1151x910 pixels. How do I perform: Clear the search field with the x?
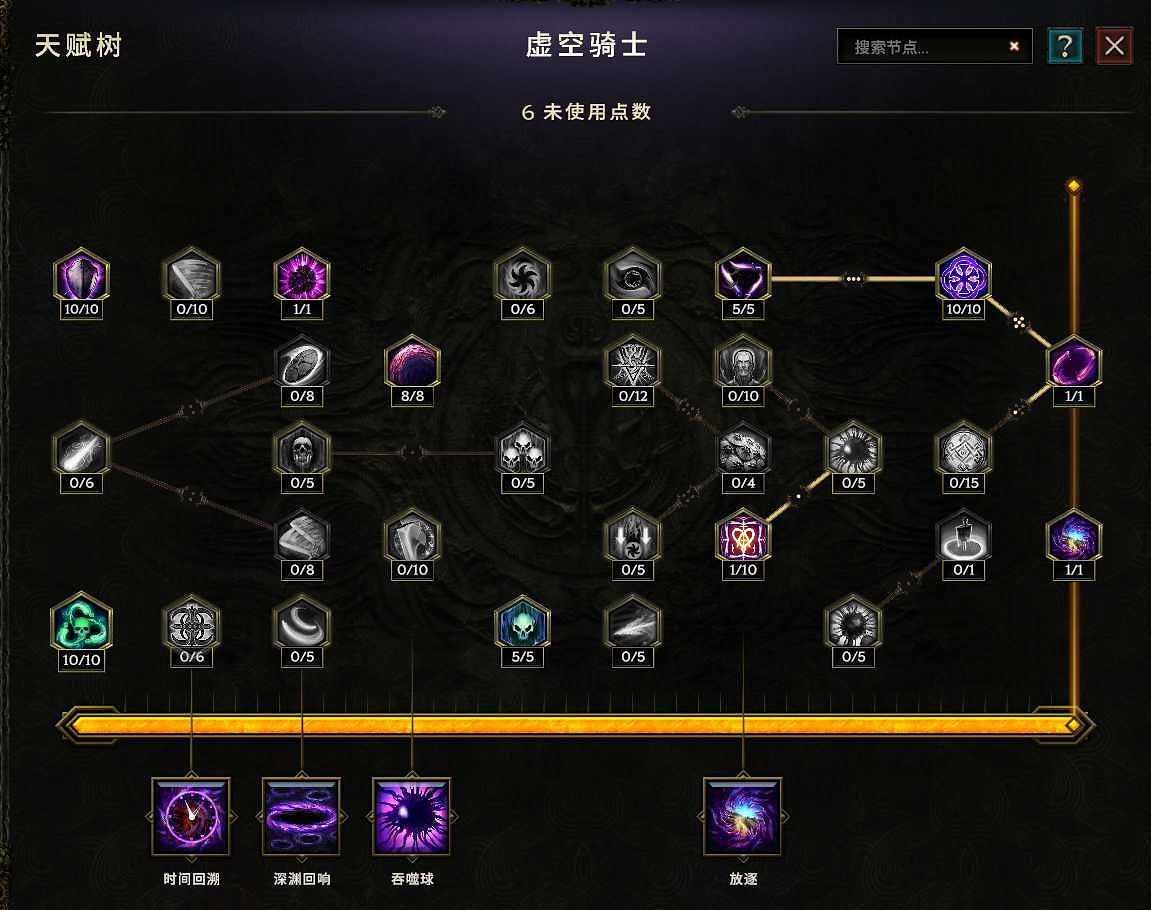(x=1014, y=46)
